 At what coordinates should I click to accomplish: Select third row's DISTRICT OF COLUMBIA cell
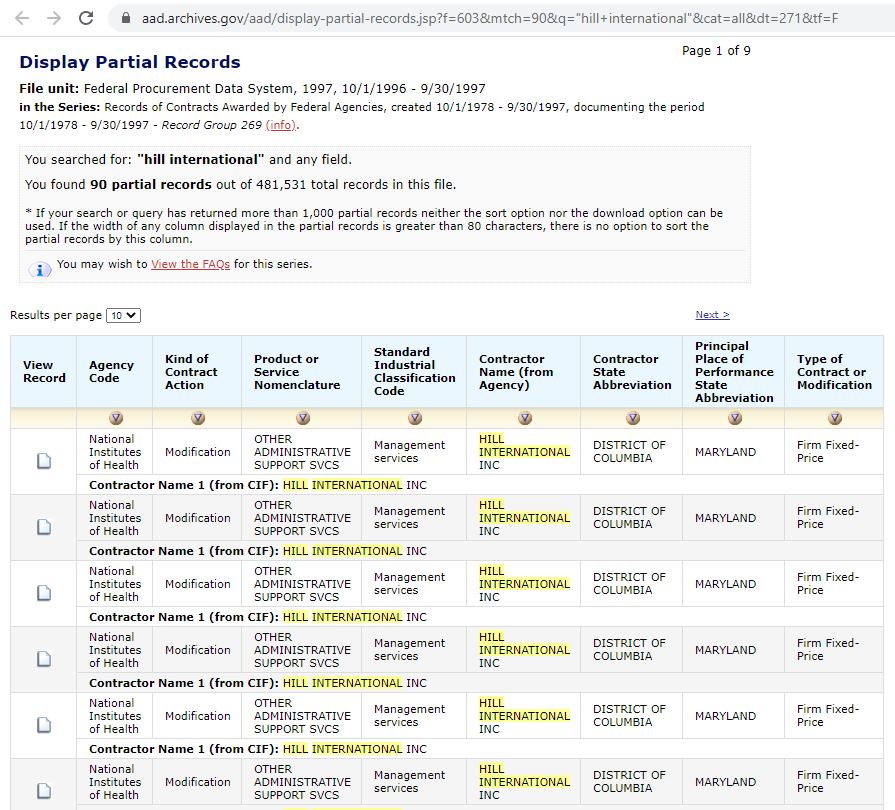[629, 583]
